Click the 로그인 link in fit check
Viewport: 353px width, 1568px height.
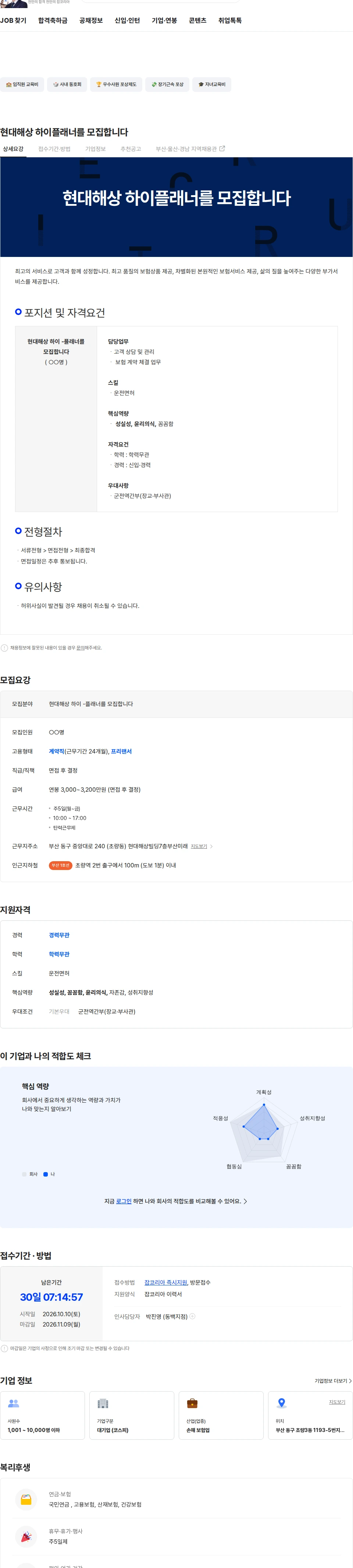pos(124,1201)
